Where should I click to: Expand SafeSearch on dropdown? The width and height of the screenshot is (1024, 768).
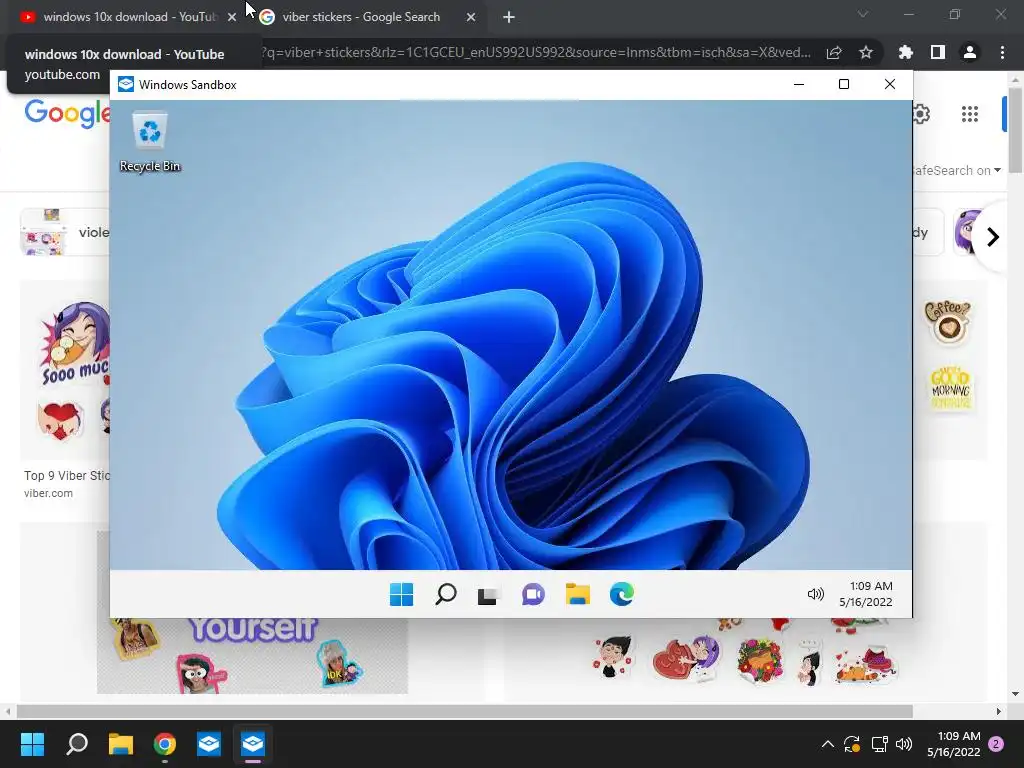coord(957,170)
